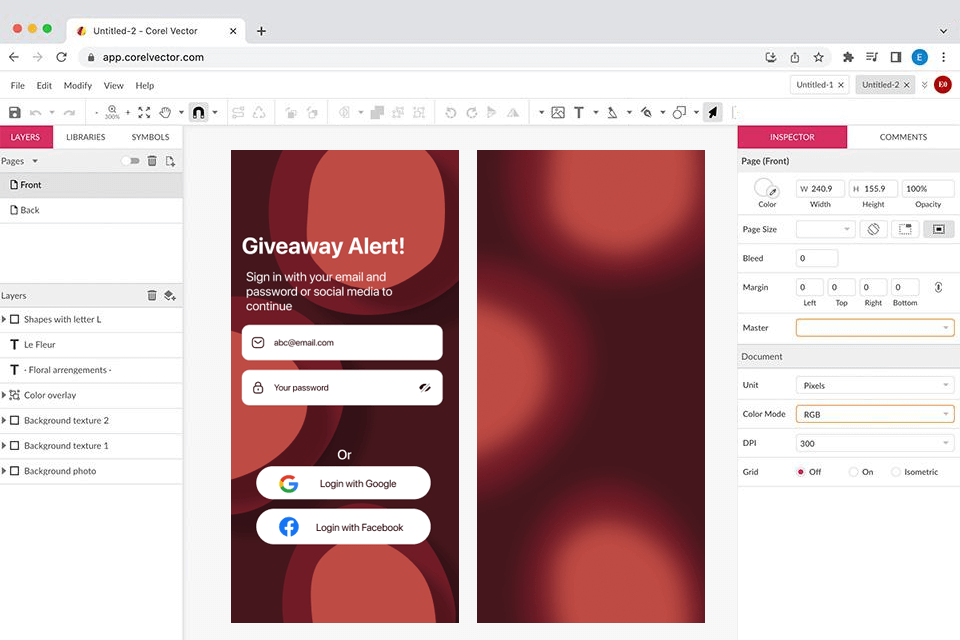
Task: Select the pointer selection tool
Action: tap(713, 113)
